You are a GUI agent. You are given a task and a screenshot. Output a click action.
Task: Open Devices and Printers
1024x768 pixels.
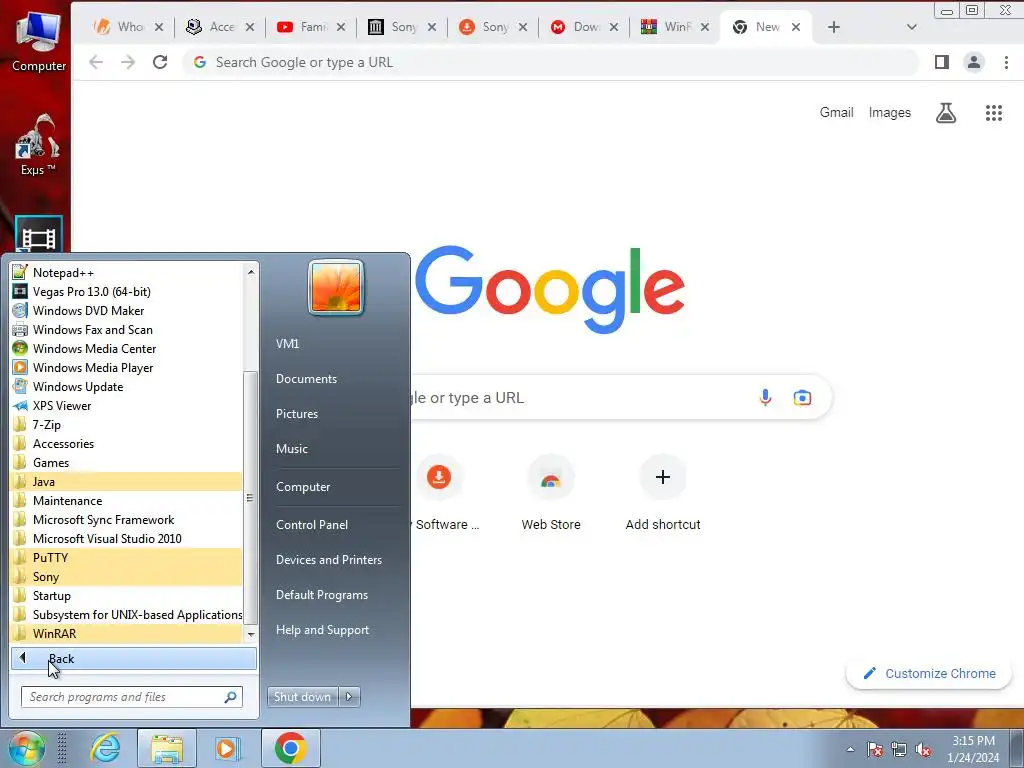(329, 560)
